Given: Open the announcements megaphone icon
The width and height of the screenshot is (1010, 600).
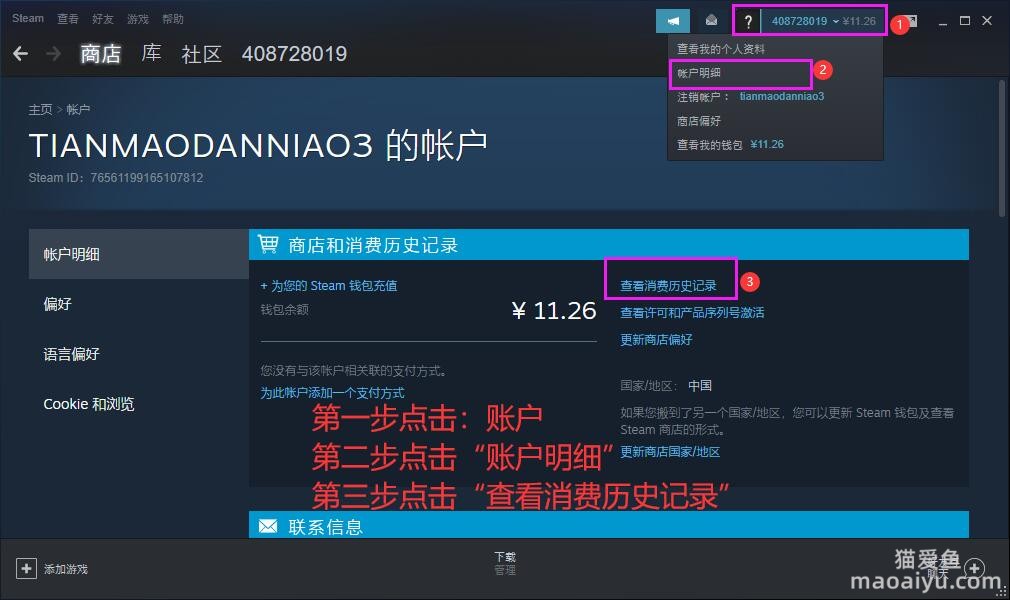Looking at the screenshot, I should click(x=672, y=21).
